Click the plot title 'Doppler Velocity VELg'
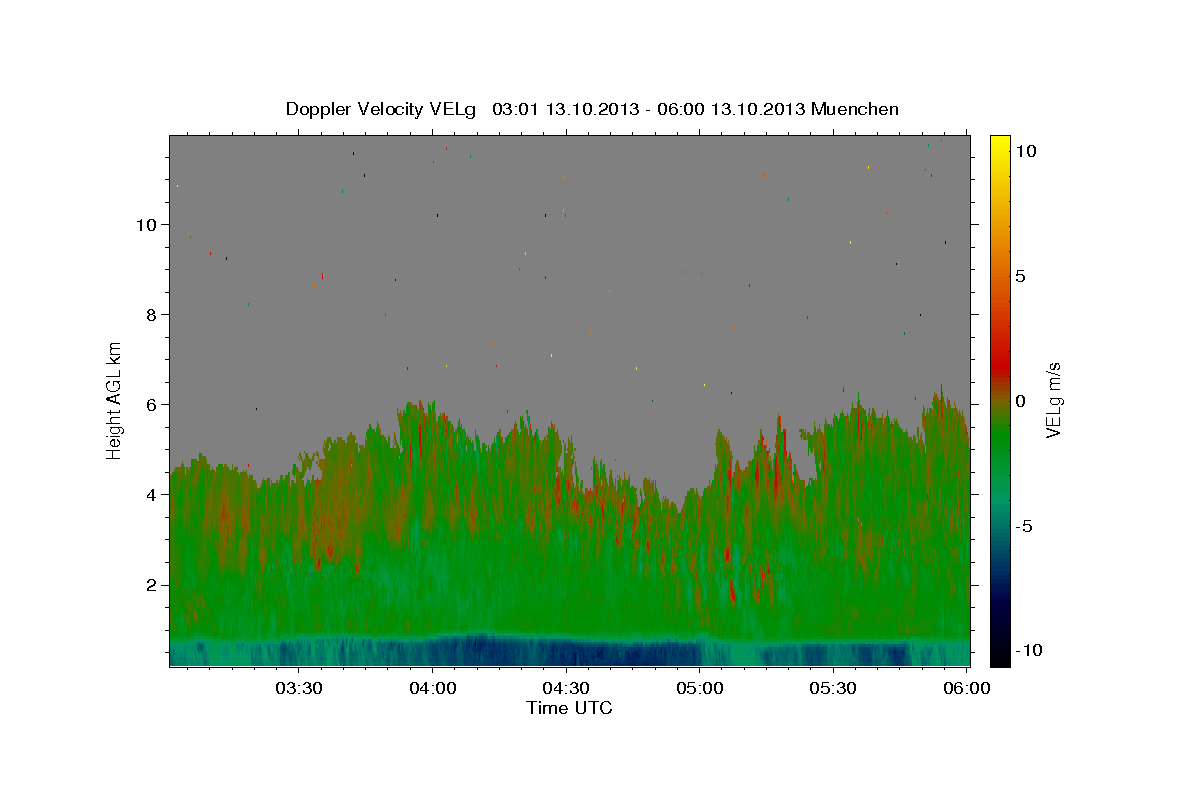The height and width of the screenshot is (800, 1200). [x=381, y=109]
